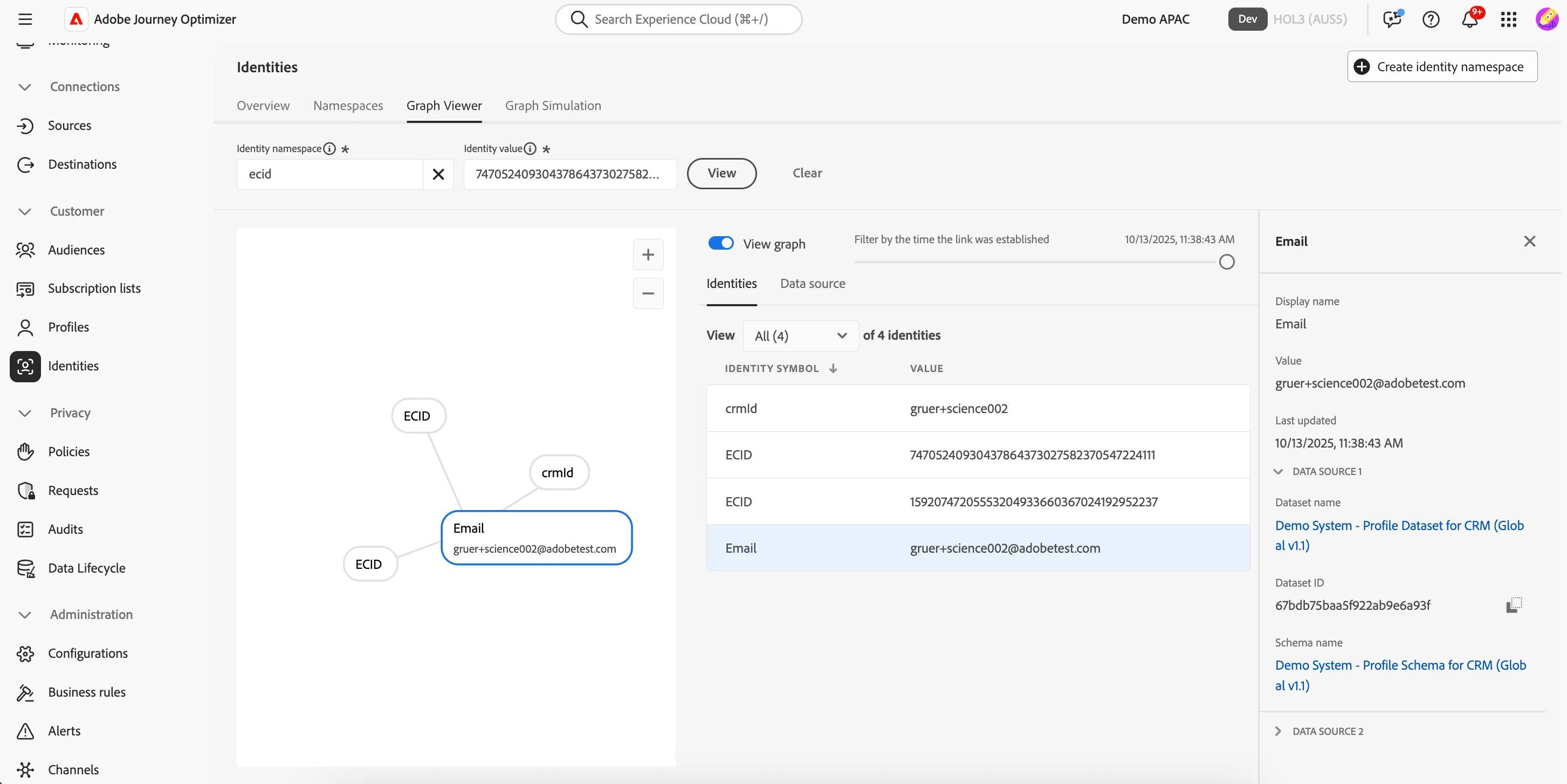Open Subscription lists in the sidebar
Image resolution: width=1567 pixels, height=784 pixels.
[94, 289]
